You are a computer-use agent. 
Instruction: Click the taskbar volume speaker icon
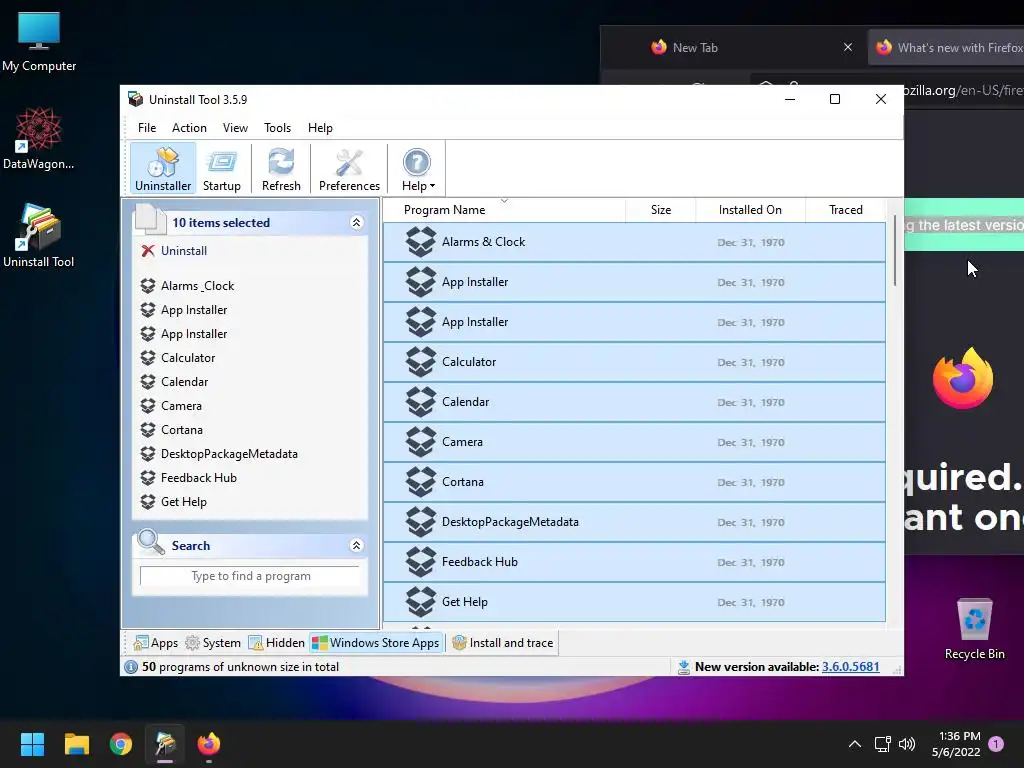907,744
